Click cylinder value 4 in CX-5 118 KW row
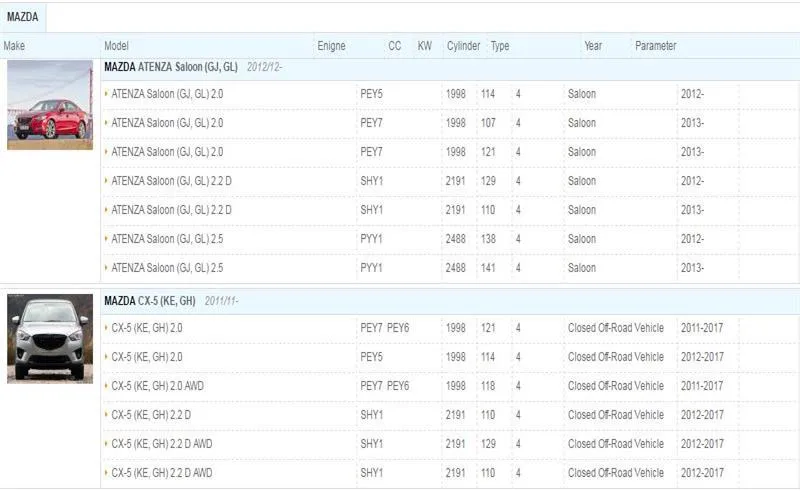The image size is (800, 491). pyautogui.click(x=518, y=386)
